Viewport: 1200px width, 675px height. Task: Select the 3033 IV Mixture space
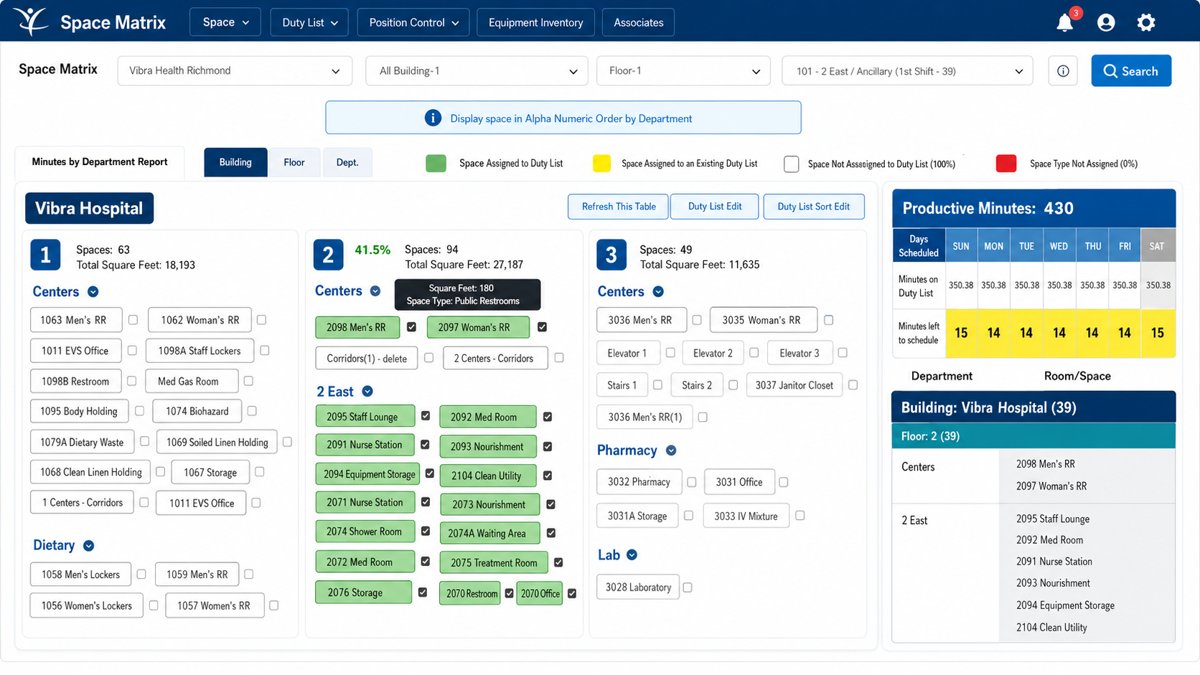pyautogui.click(x=746, y=516)
